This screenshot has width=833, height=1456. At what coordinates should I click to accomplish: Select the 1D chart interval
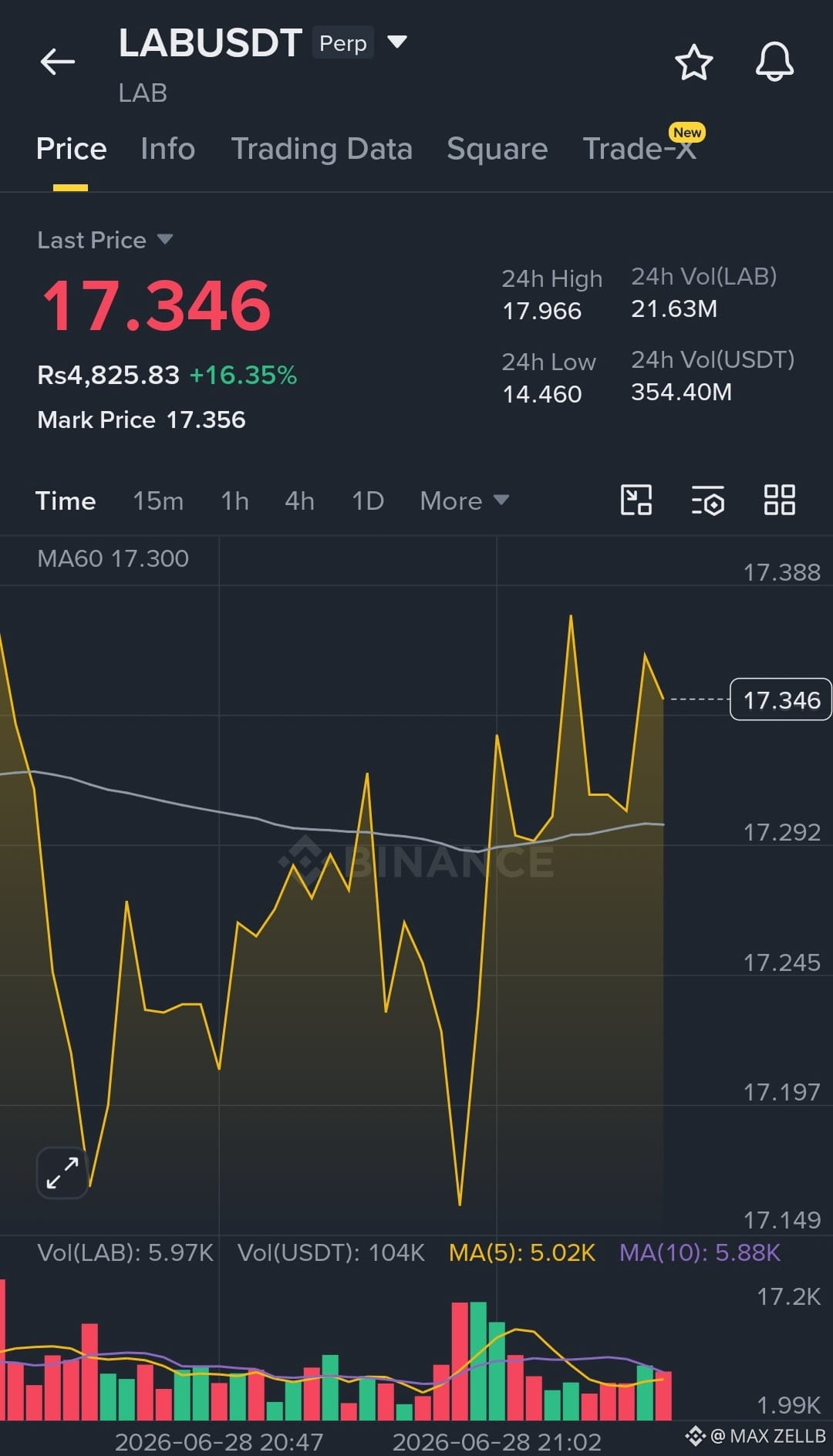[x=368, y=501]
